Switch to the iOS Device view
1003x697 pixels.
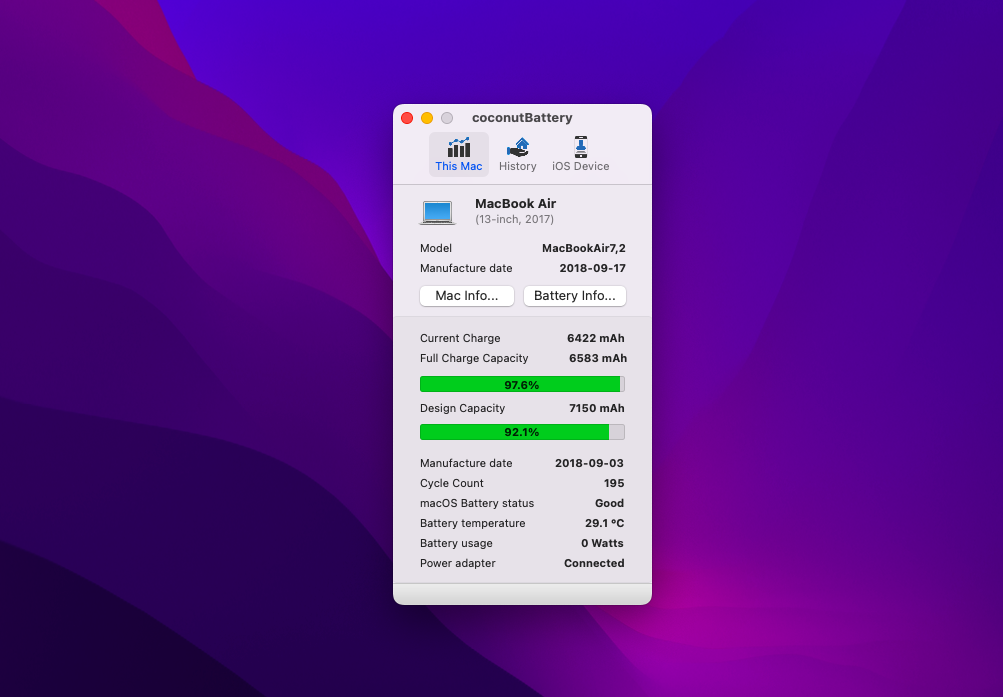(x=580, y=155)
